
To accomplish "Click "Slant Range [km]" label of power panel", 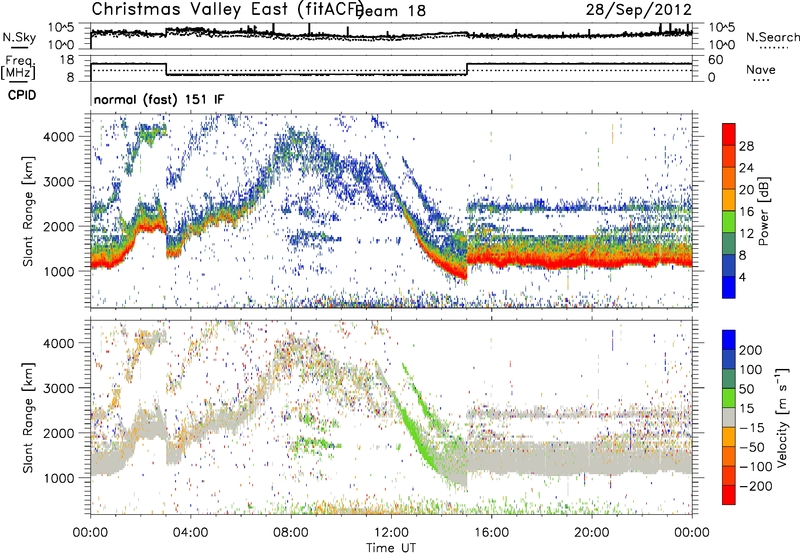I will tap(28, 211).
